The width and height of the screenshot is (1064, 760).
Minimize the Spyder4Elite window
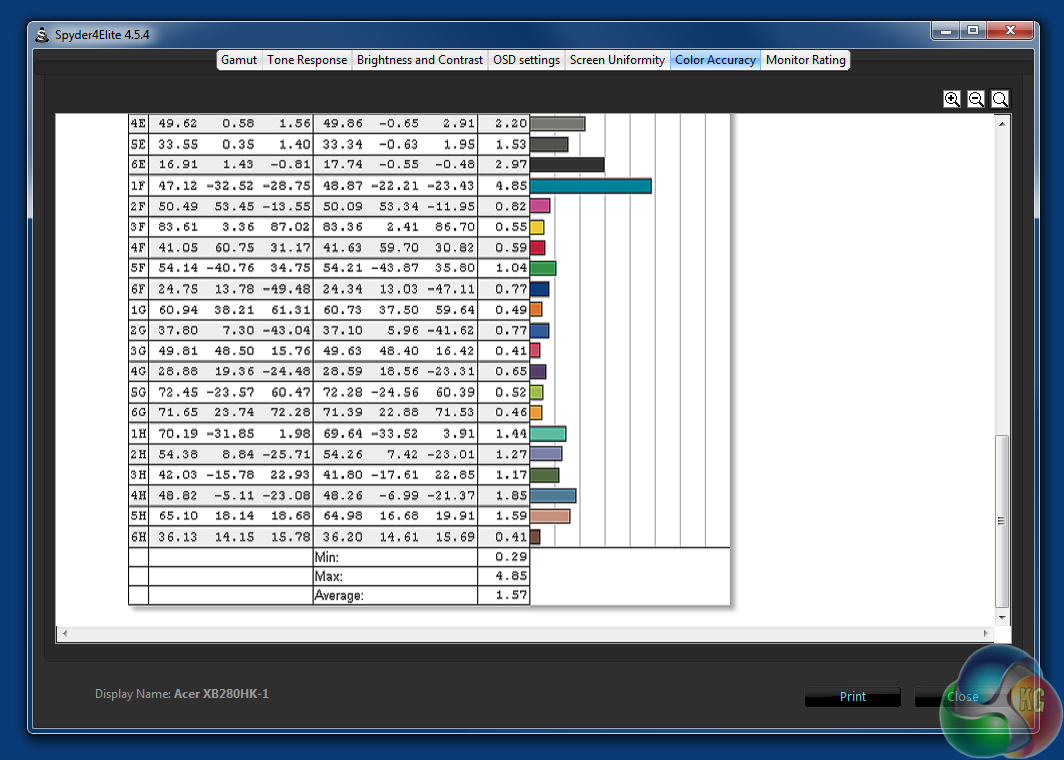[945, 31]
